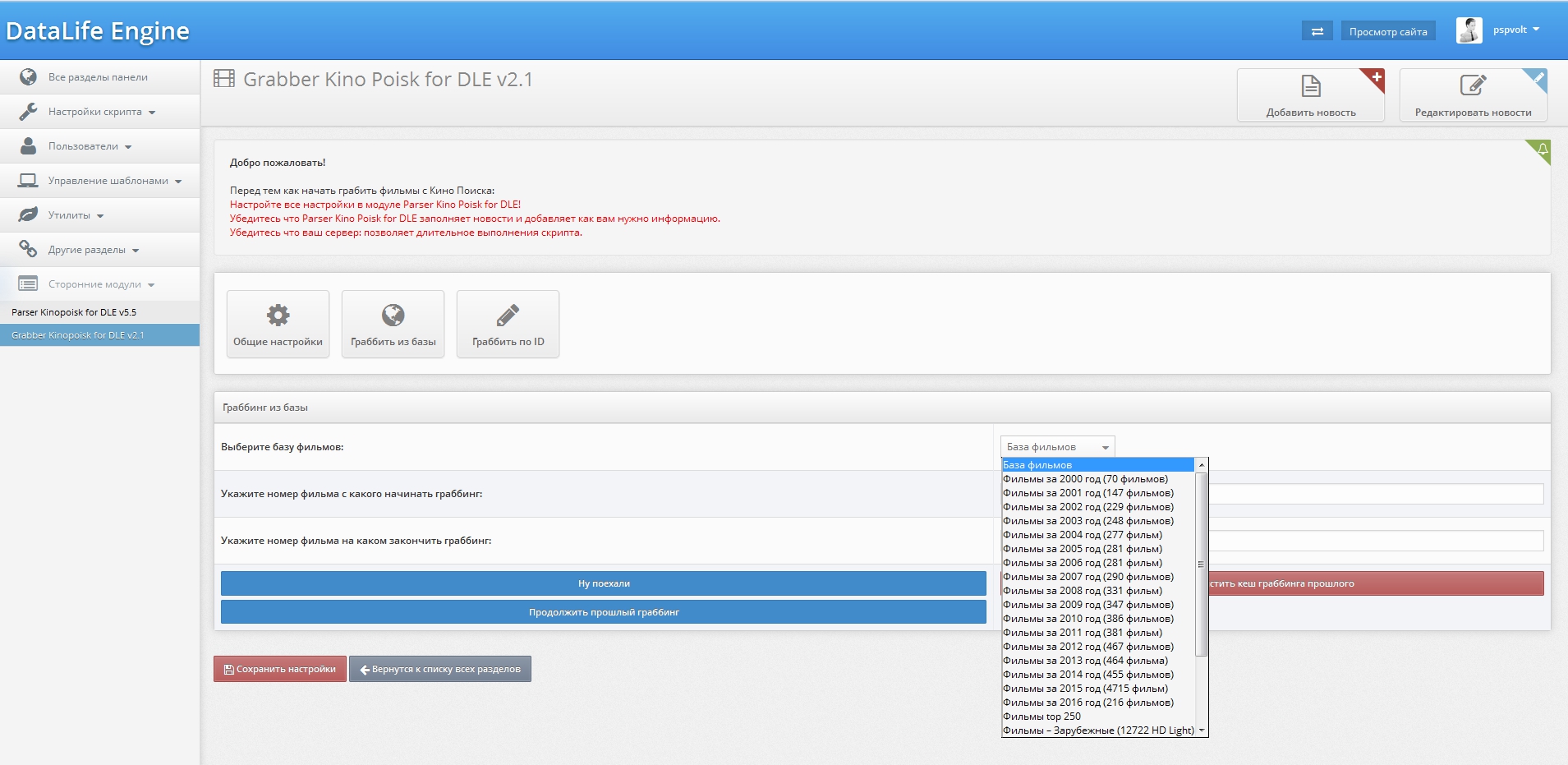Image resolution: width=1568 pixels, height=765 pixels.
Task: Click the leaf icon beside Утилиты
Action: [28, 214]
